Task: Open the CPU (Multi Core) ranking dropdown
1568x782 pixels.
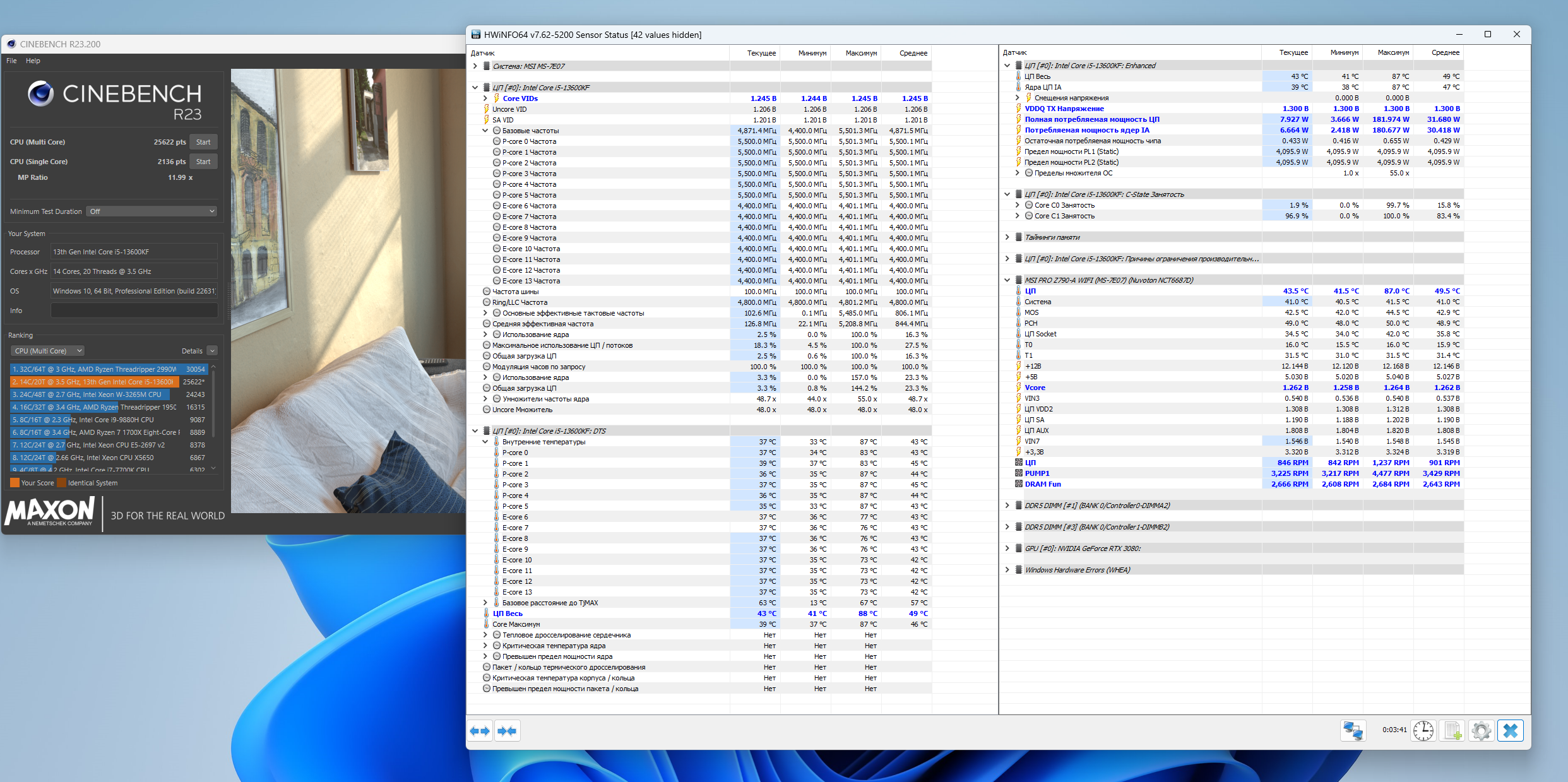Action: tap(48, 351)
